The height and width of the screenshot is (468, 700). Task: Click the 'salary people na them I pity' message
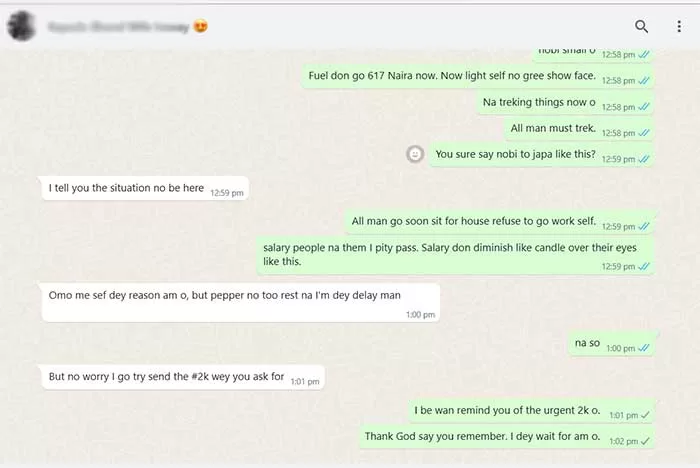point(455,255)
